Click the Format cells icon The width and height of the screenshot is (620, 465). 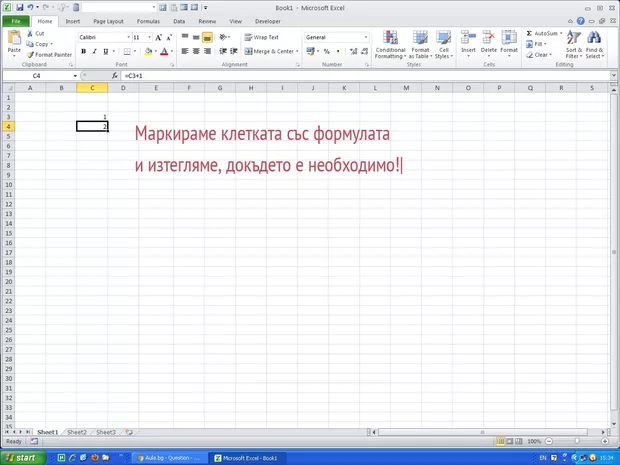click(x=509, y=38)
